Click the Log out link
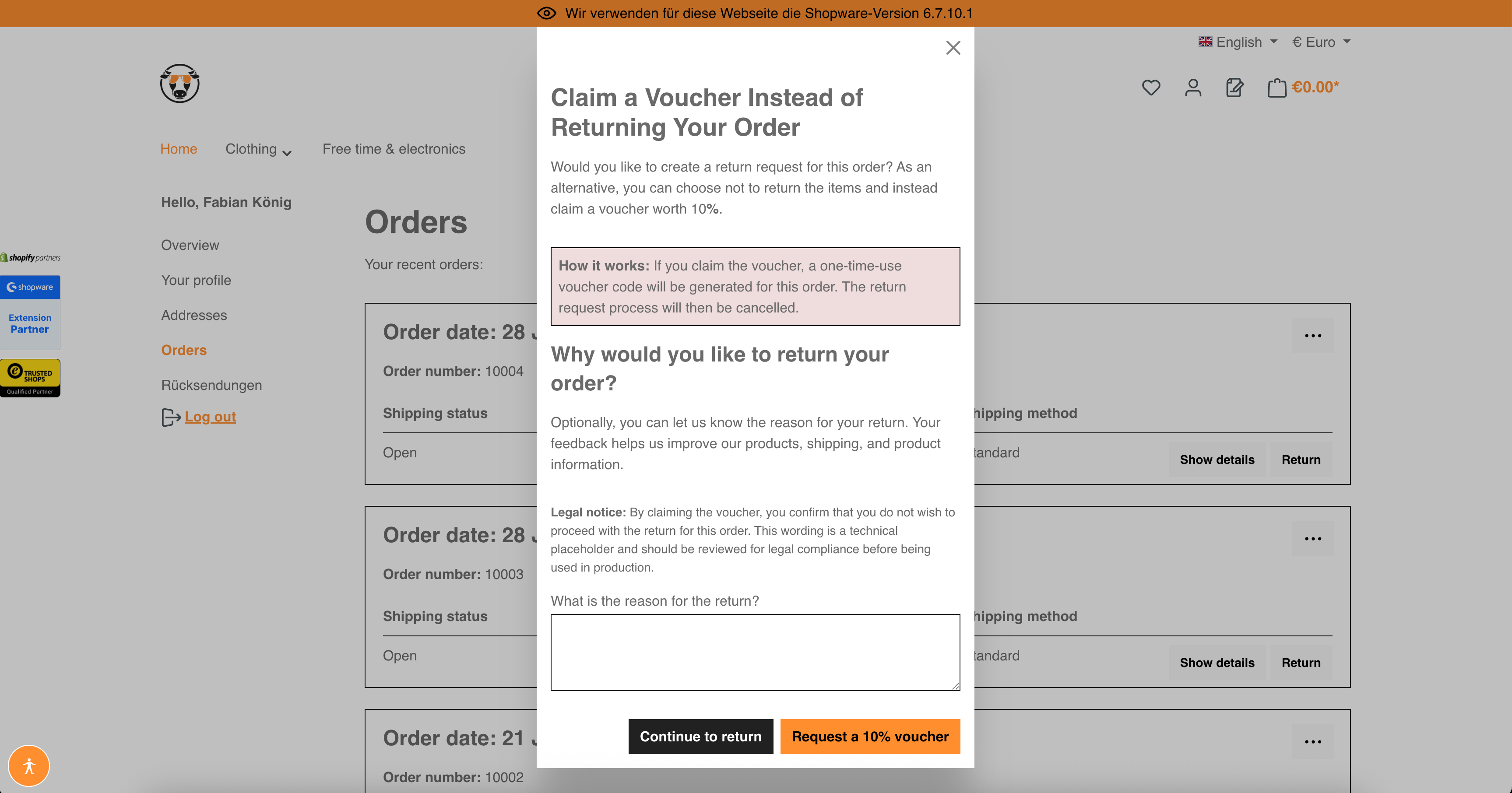This screenshot has width=1512, height=793. coord(210,417)
